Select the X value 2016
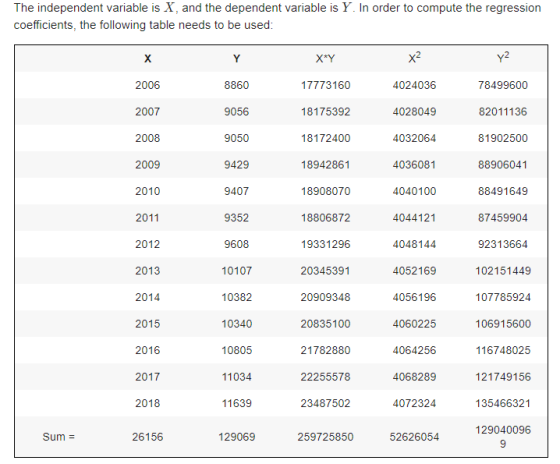Viewport: 560px width, 464px height. coord(148,350)
